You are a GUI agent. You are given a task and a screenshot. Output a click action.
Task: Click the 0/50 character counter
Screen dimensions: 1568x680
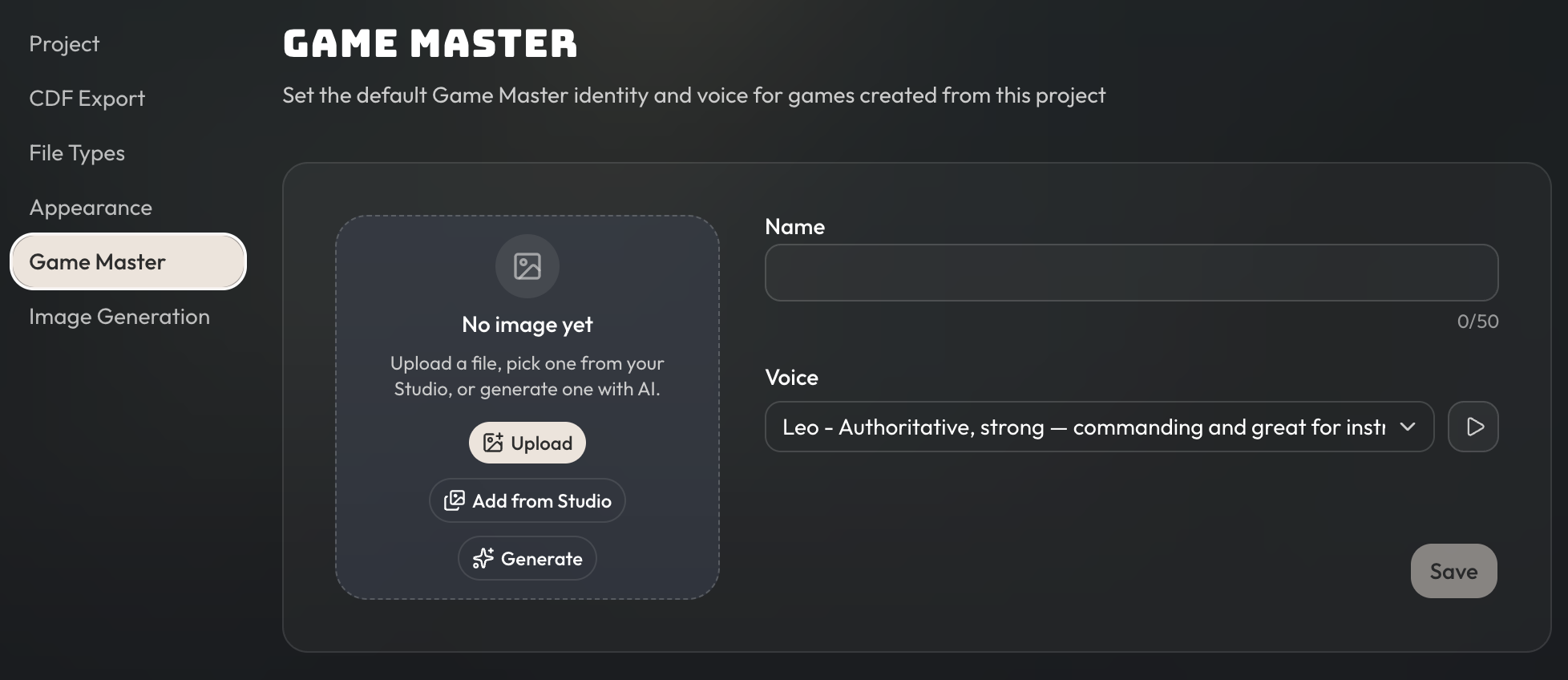point(1477,322)
